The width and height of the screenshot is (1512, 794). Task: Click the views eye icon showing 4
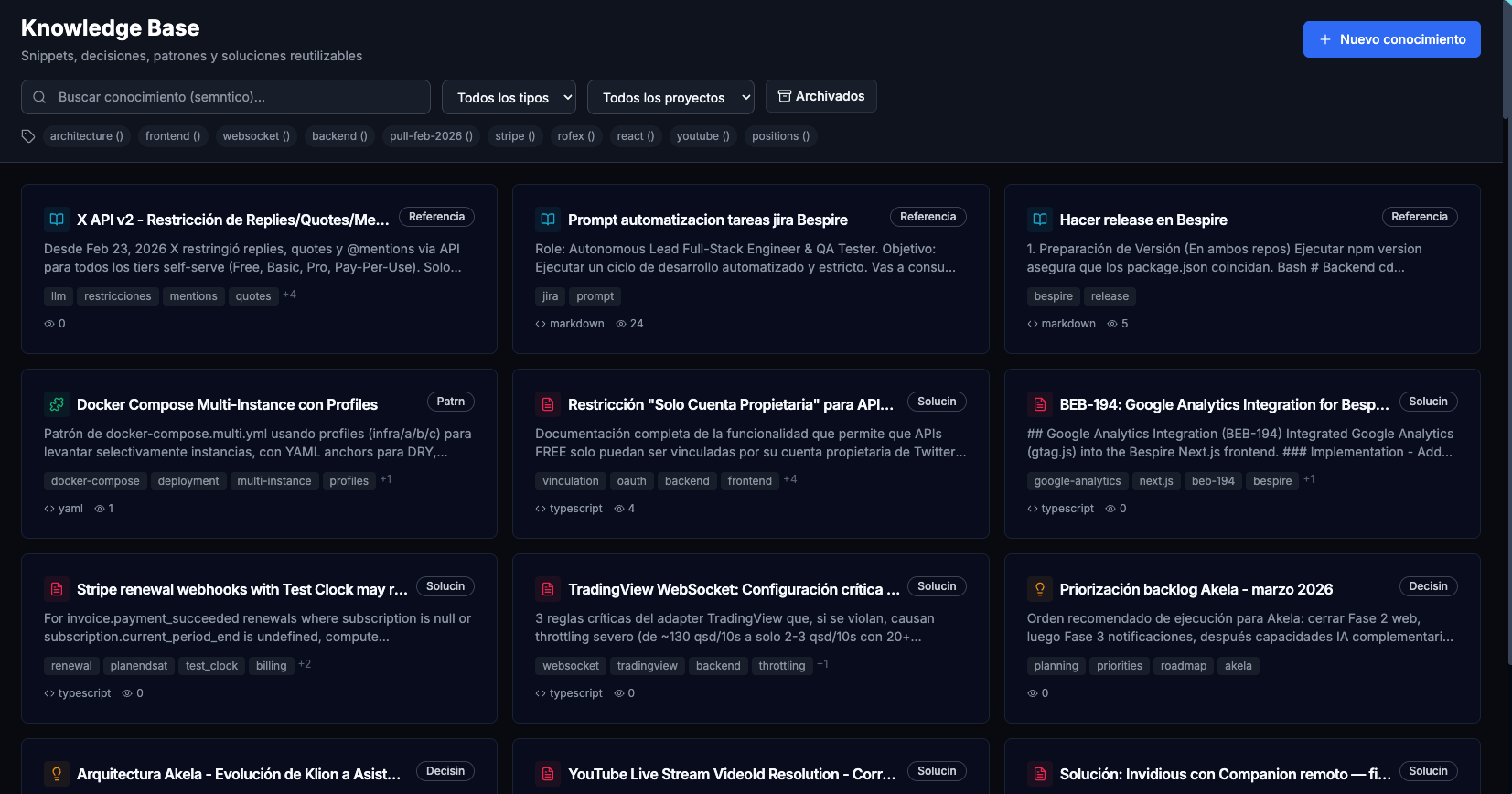point(619,509)
